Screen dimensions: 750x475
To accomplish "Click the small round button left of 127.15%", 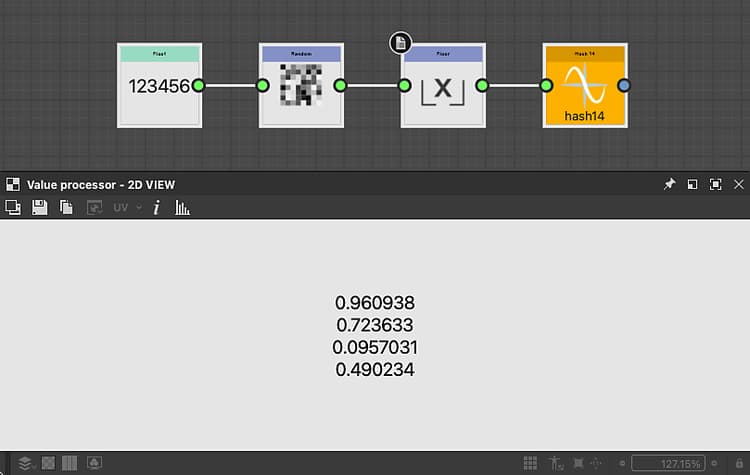I will [622, 463].
